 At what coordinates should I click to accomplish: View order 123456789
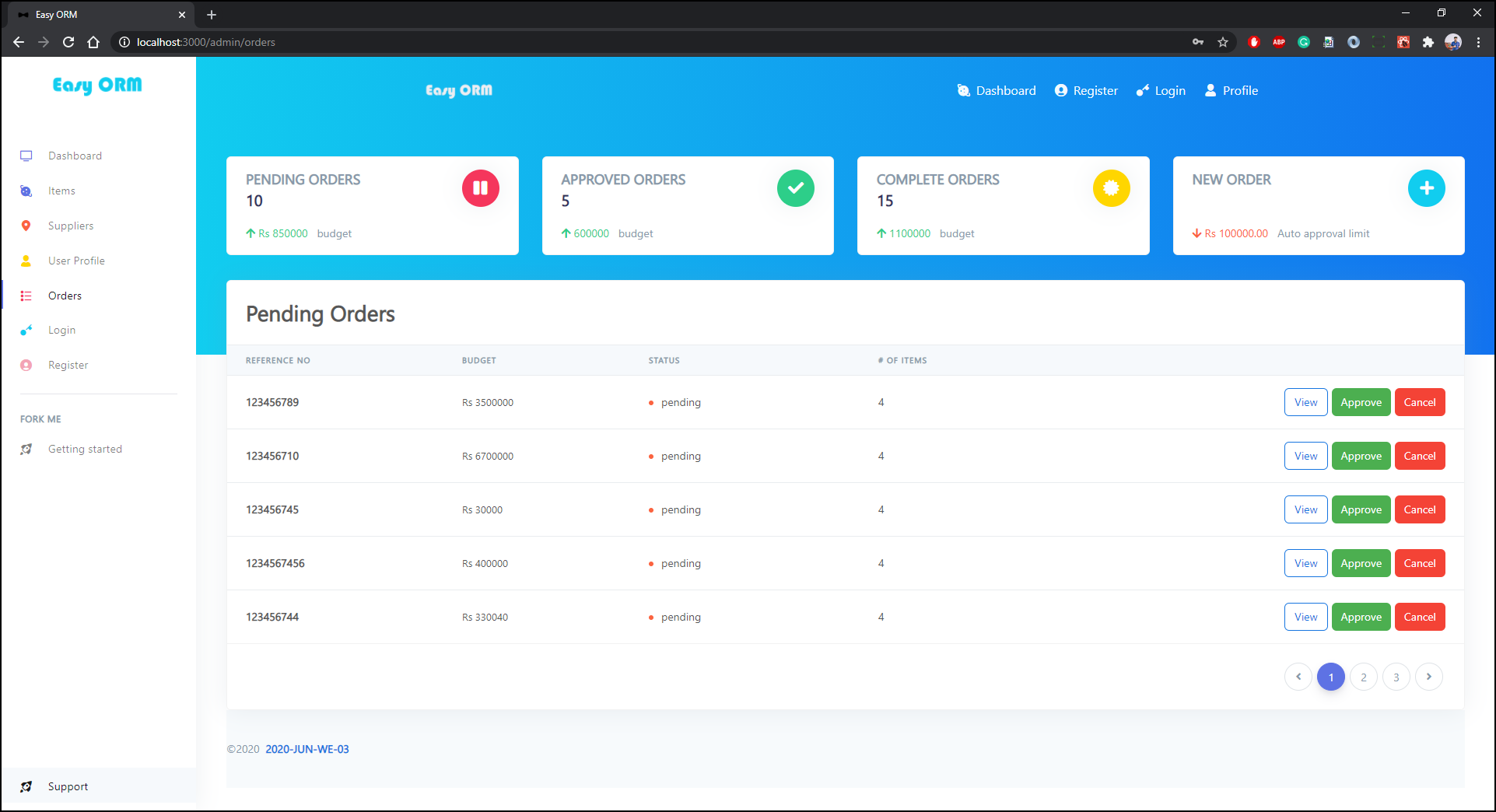pyautogui.click(x=1305, y=402)
